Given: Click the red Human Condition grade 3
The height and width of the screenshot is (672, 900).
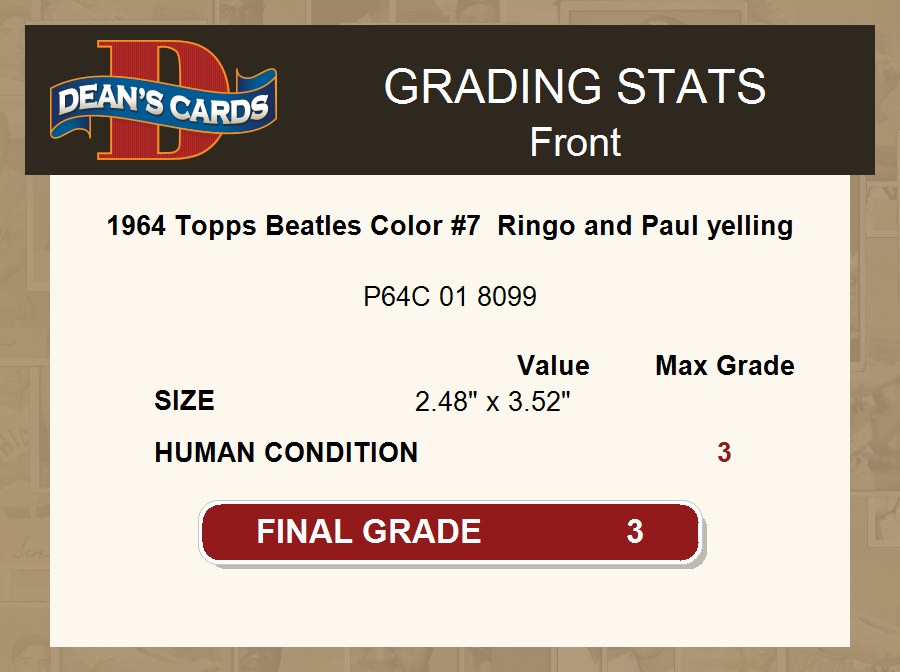Looking at the screenshot, I should click(724, 452).
